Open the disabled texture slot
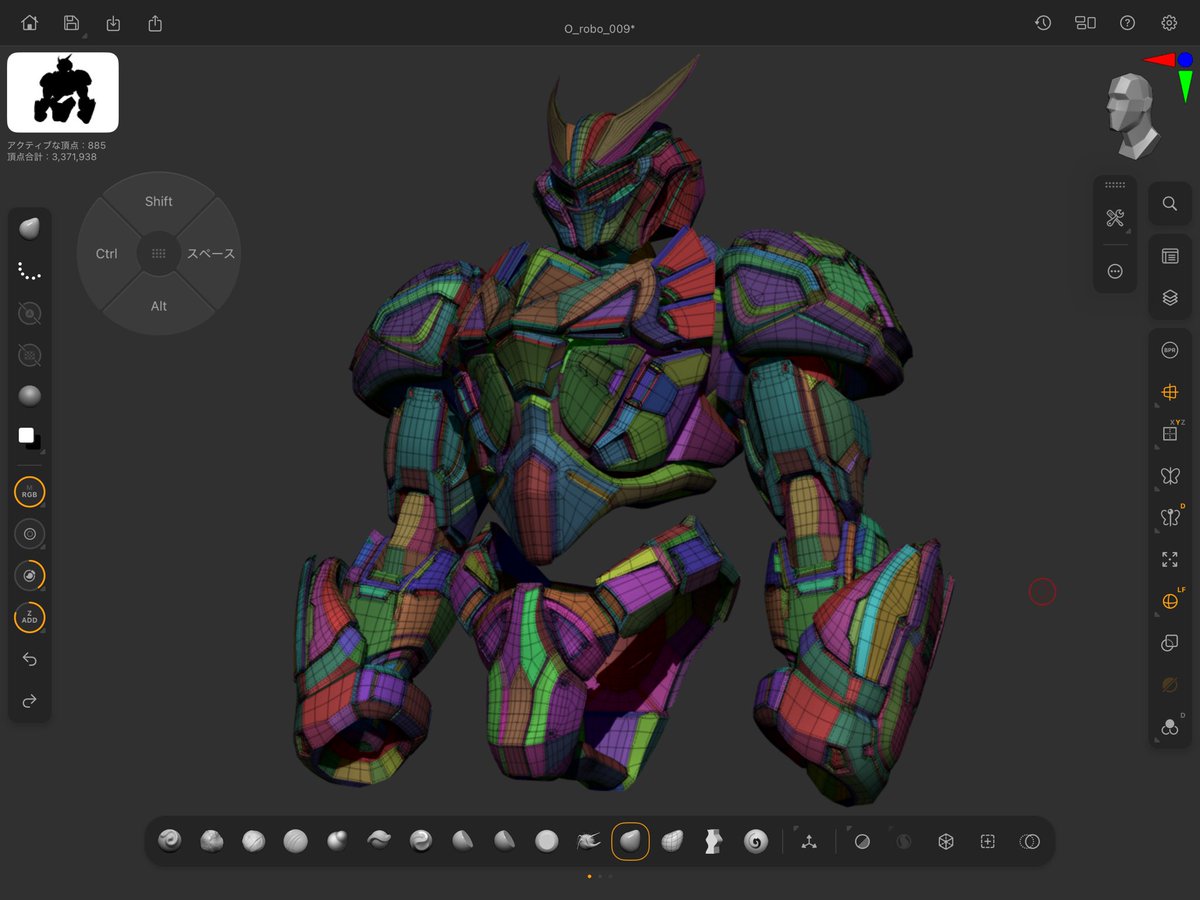The image size is (1200, 900). point(30,355)
